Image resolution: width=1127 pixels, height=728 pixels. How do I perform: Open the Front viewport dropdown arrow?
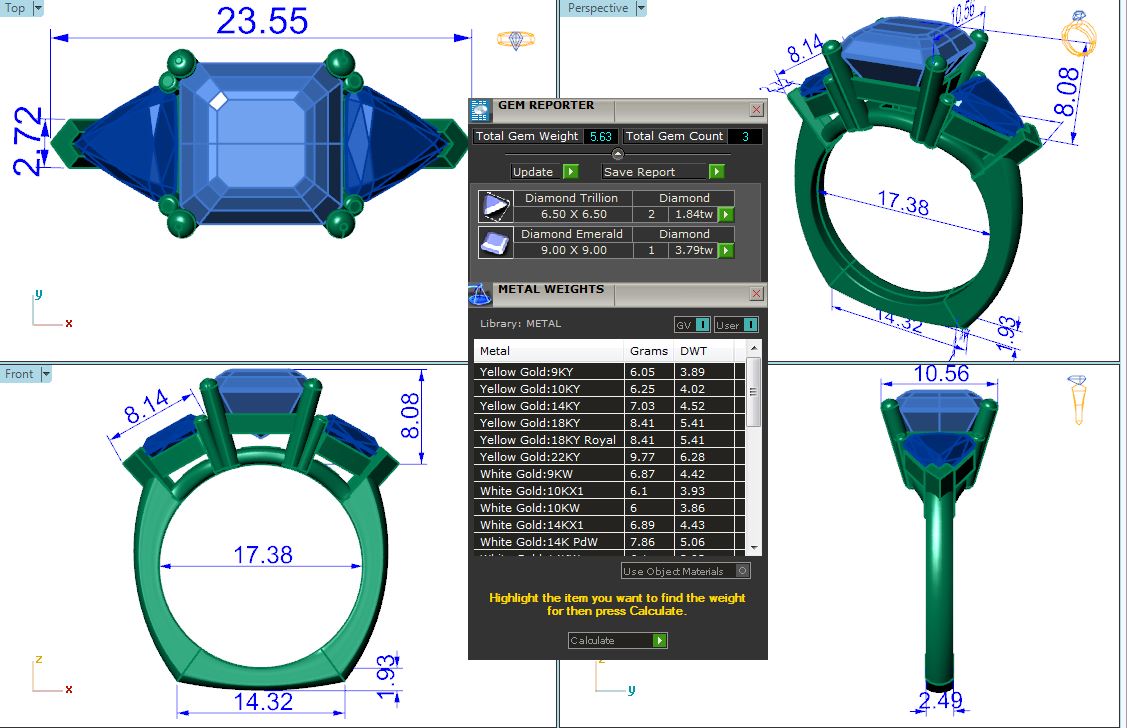(x=45, y=374)
